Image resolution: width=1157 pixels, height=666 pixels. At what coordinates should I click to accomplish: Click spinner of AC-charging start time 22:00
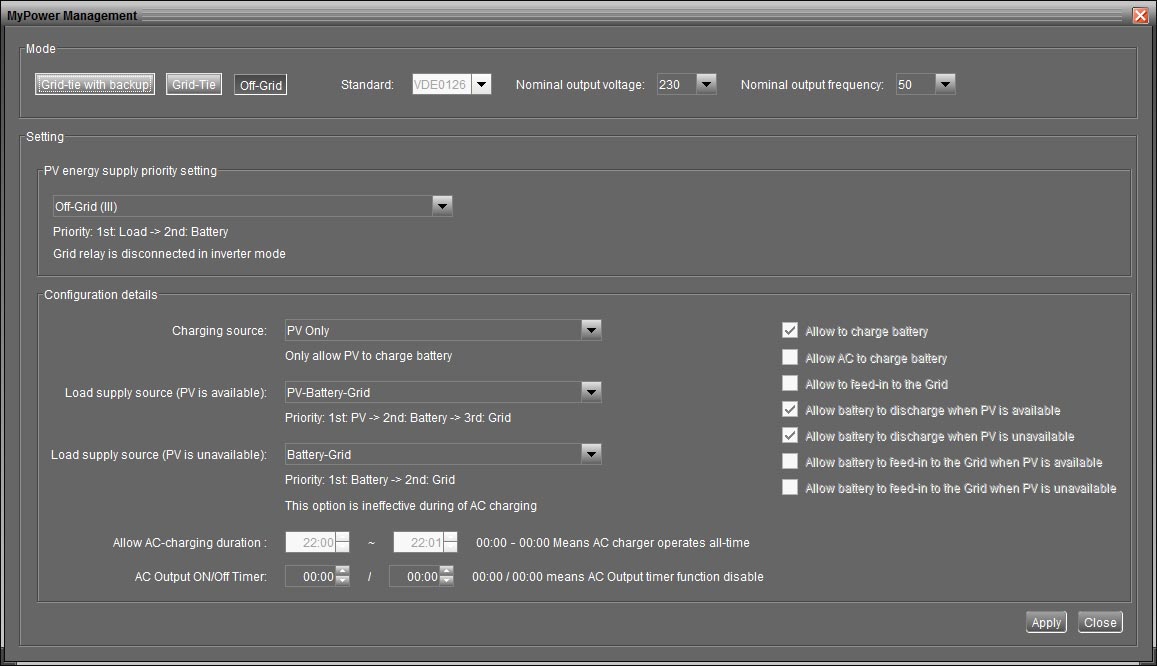[342, 543]
